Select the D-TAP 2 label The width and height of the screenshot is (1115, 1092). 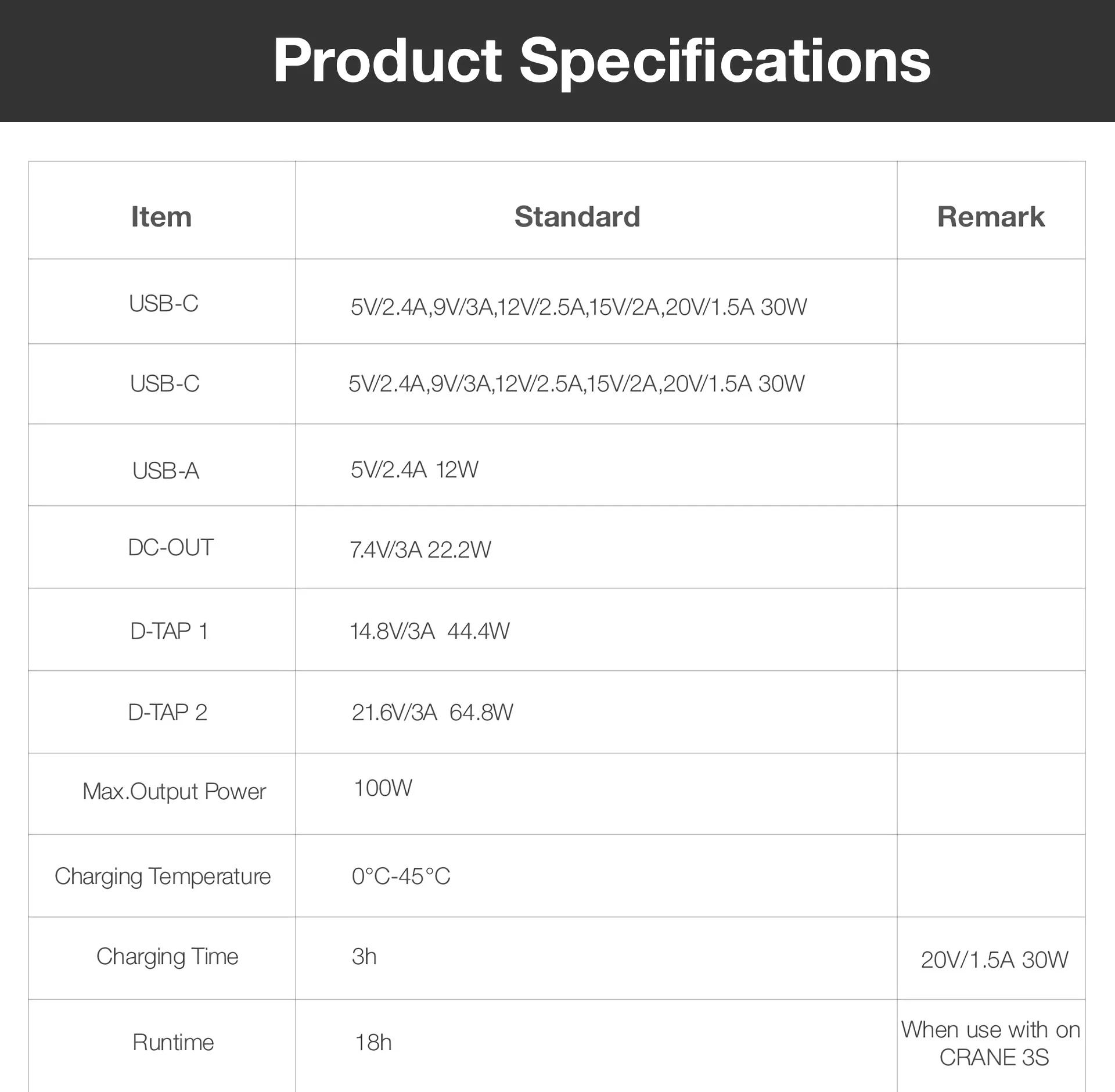pos(168,712)
